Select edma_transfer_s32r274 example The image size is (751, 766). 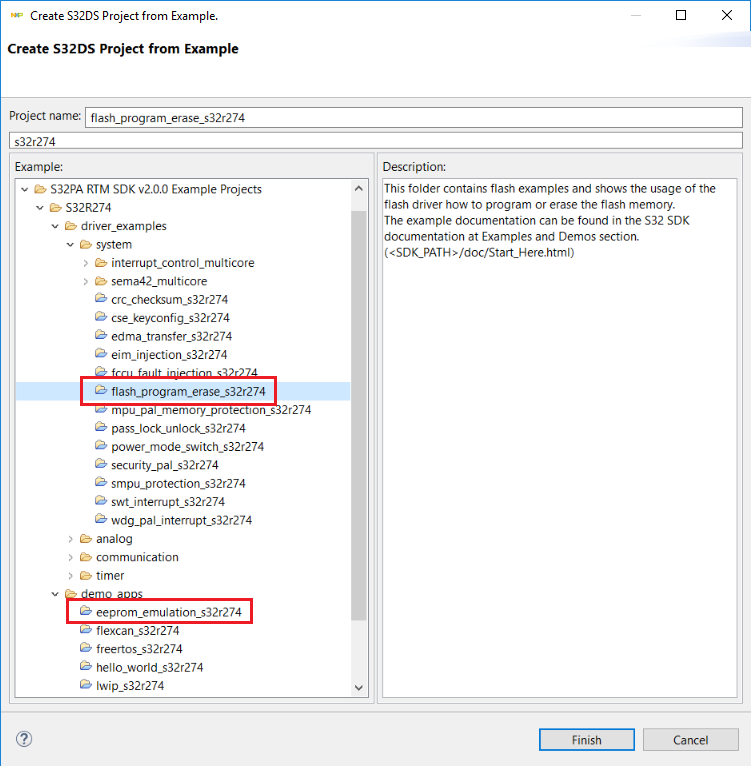(x=172, y=337)
